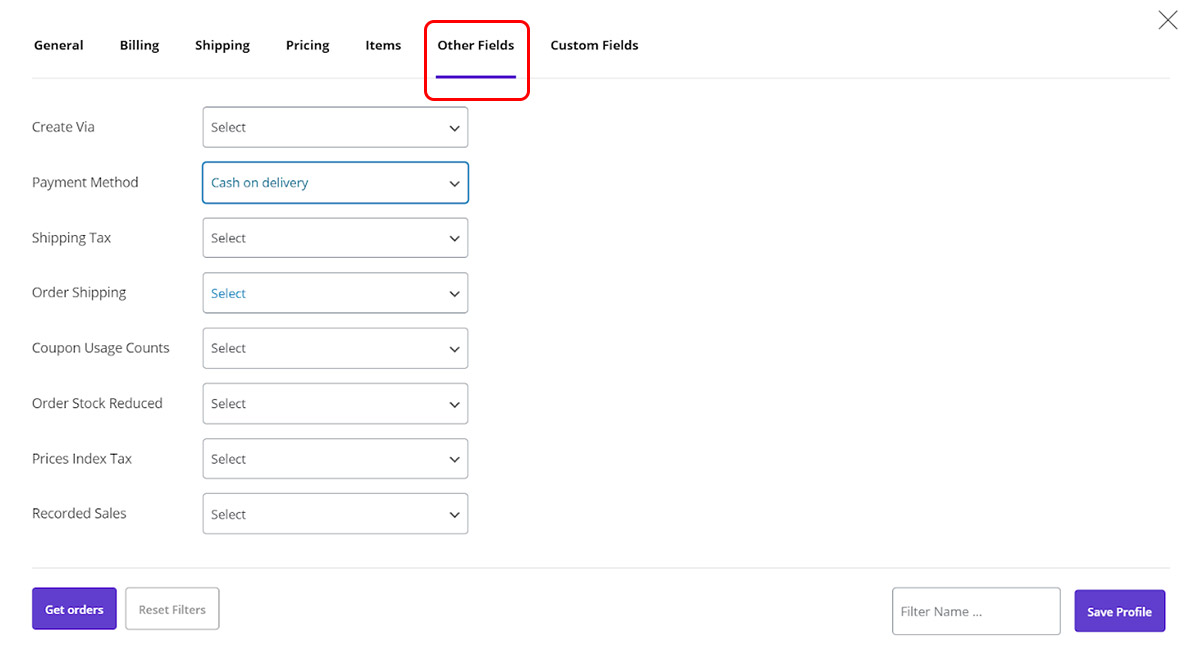Focus the Filter Name input field
The height and width of the screenshot is (645, 1200).
tap(975, 611)
